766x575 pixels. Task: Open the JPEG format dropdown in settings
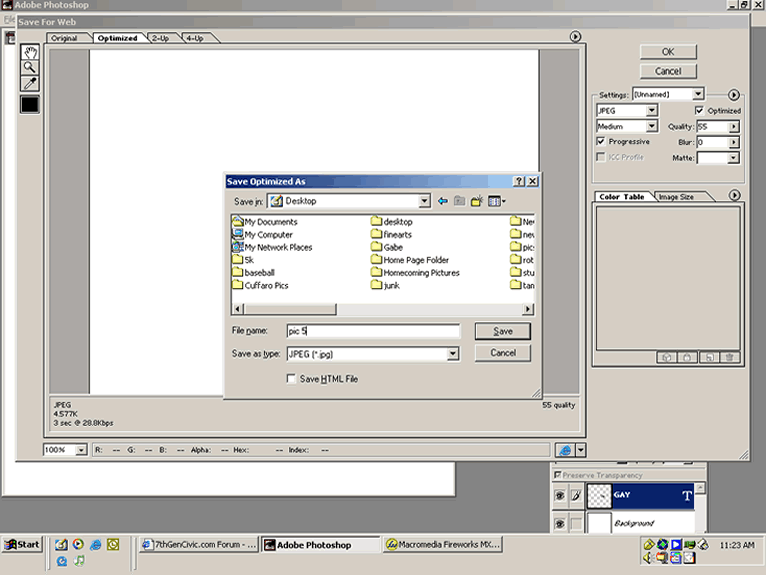pos(652,111)
